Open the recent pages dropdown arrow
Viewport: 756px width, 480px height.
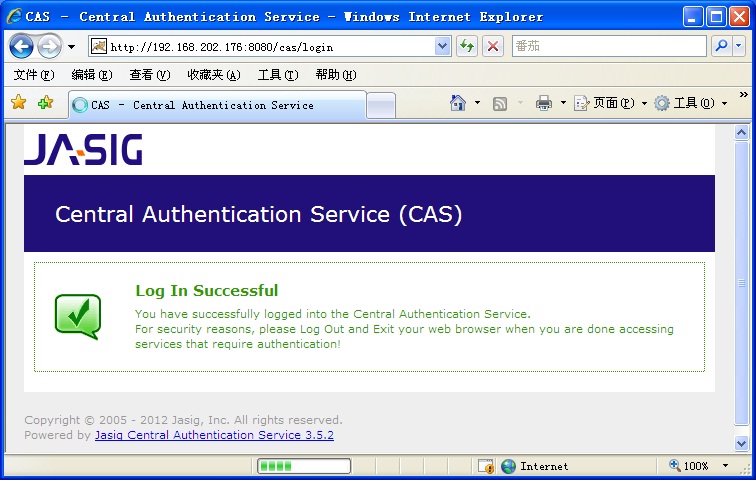pyautogui.click(x=71, y=47)
